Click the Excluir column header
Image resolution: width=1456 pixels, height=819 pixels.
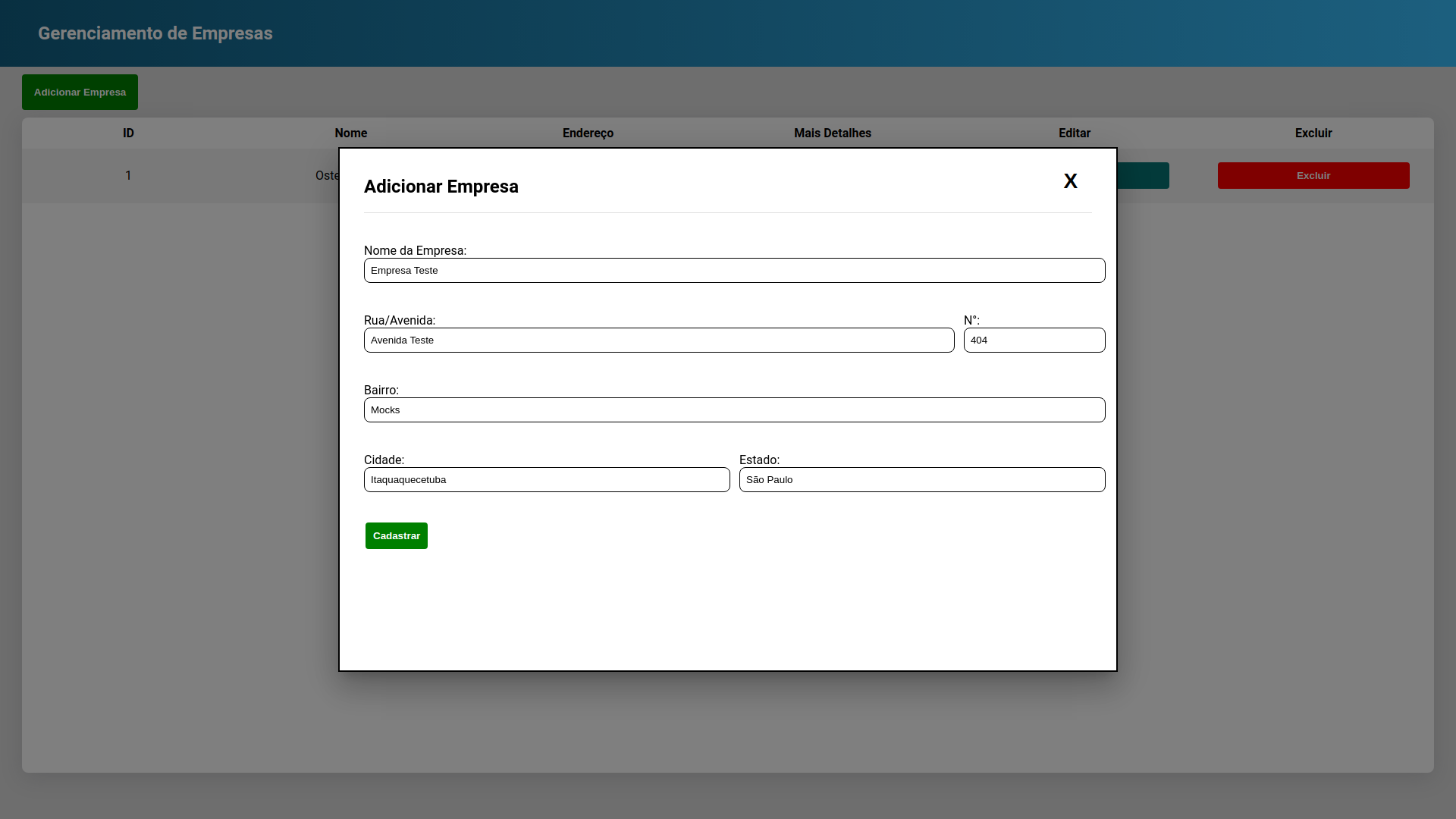pyautogui.click(x=1313, y=133)
